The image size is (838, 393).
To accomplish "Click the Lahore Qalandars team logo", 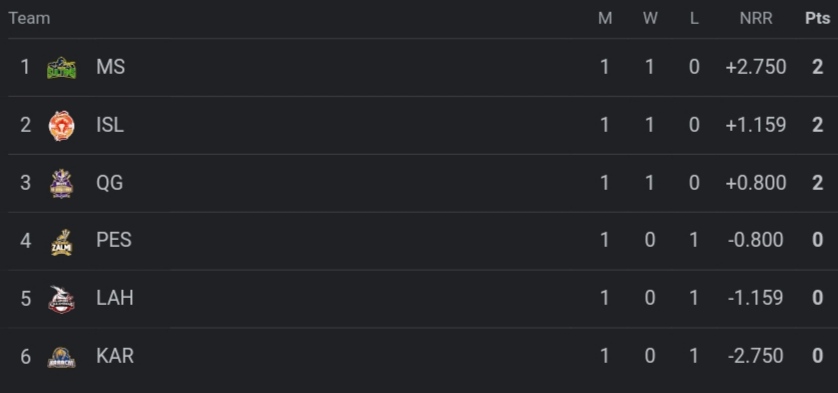I will [61, 299].
